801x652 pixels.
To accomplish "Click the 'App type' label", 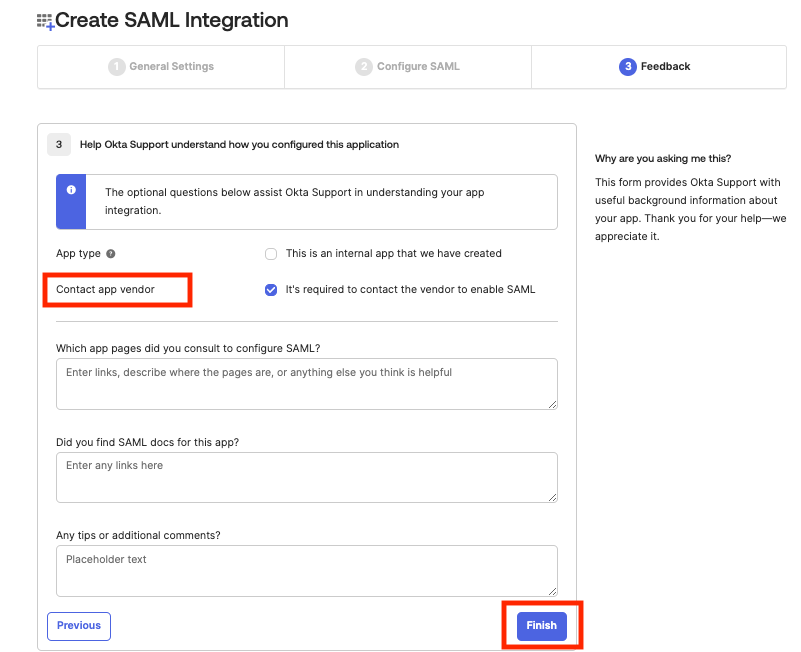I will [78, 254].
